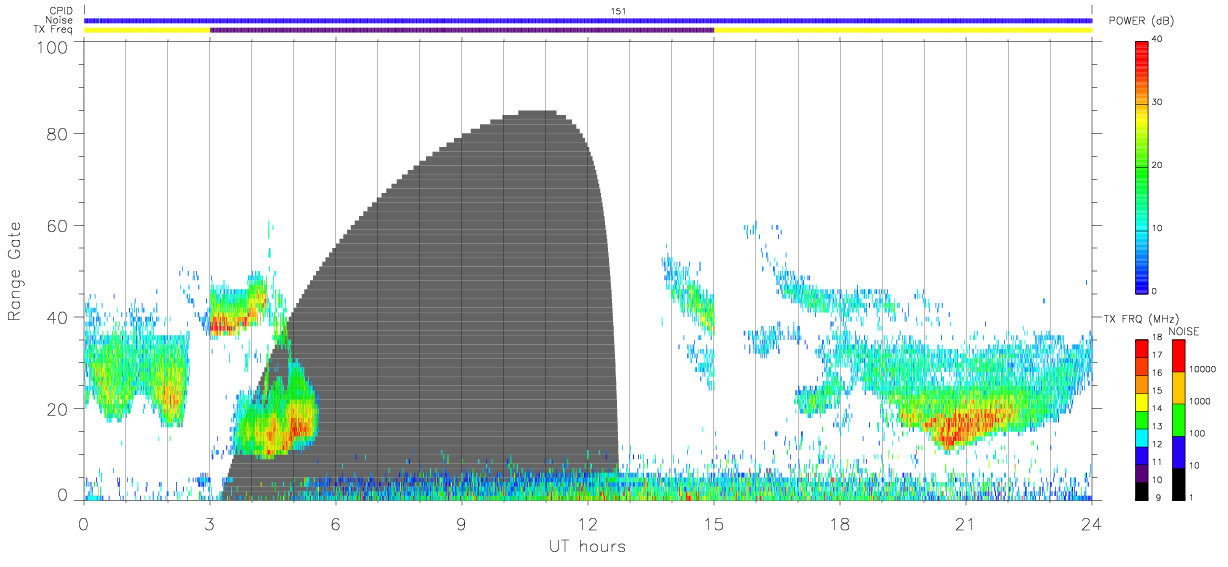Pick the green middle of the POWER colorbar
Image resolution: width=1228 pixels, height=567 pixels.
(1143, 165)
